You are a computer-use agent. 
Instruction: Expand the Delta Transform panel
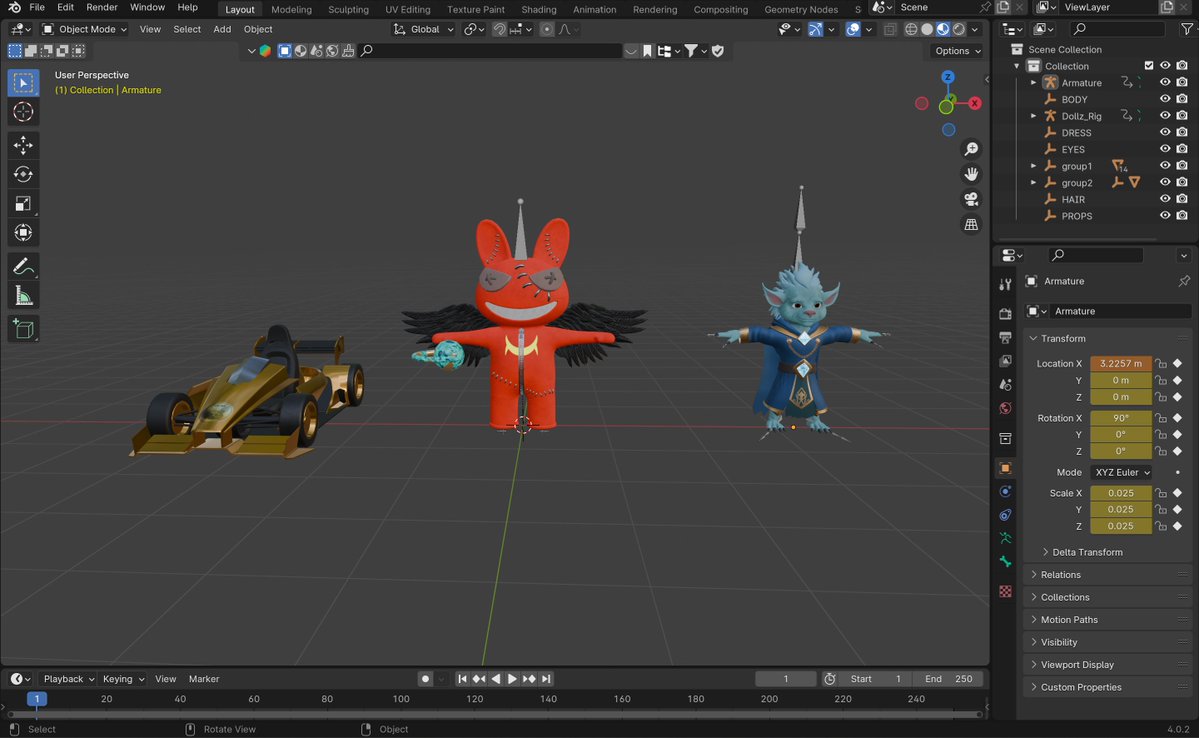tap(1087, 552)
